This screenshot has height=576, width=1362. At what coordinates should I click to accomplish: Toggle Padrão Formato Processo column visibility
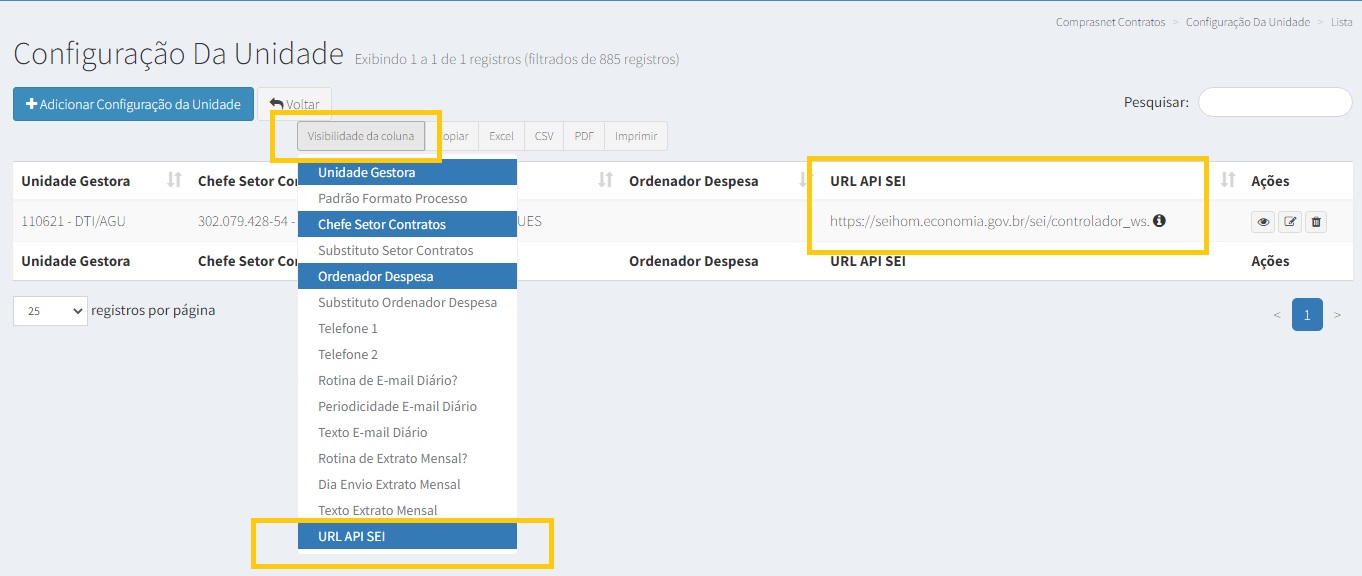coord(407,198)
